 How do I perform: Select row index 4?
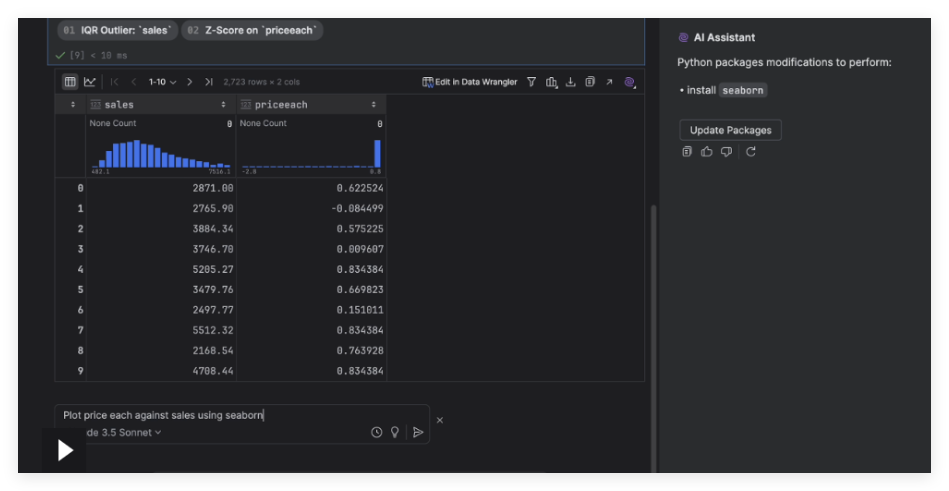[x=80, y=269]
